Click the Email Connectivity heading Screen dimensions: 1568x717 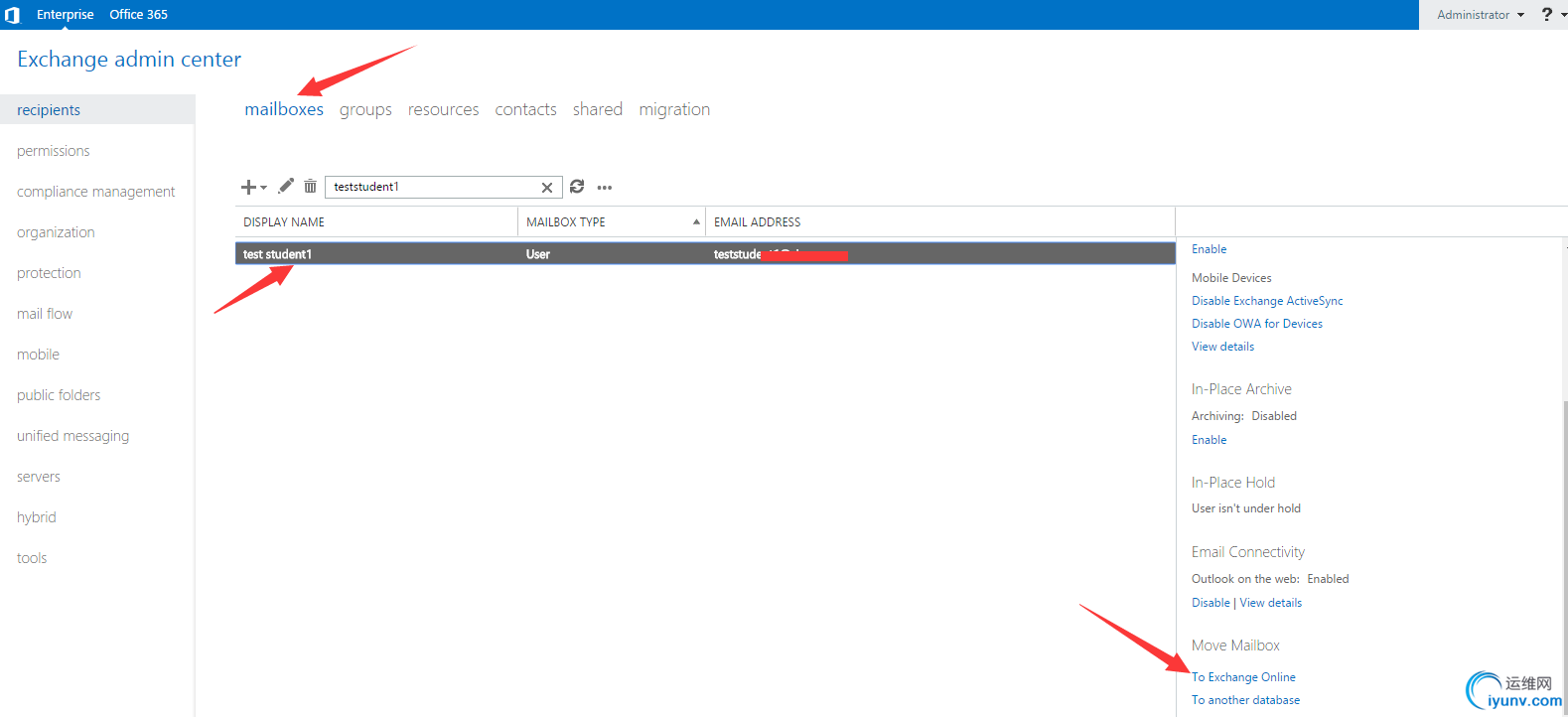click(x=1248, y=552)
